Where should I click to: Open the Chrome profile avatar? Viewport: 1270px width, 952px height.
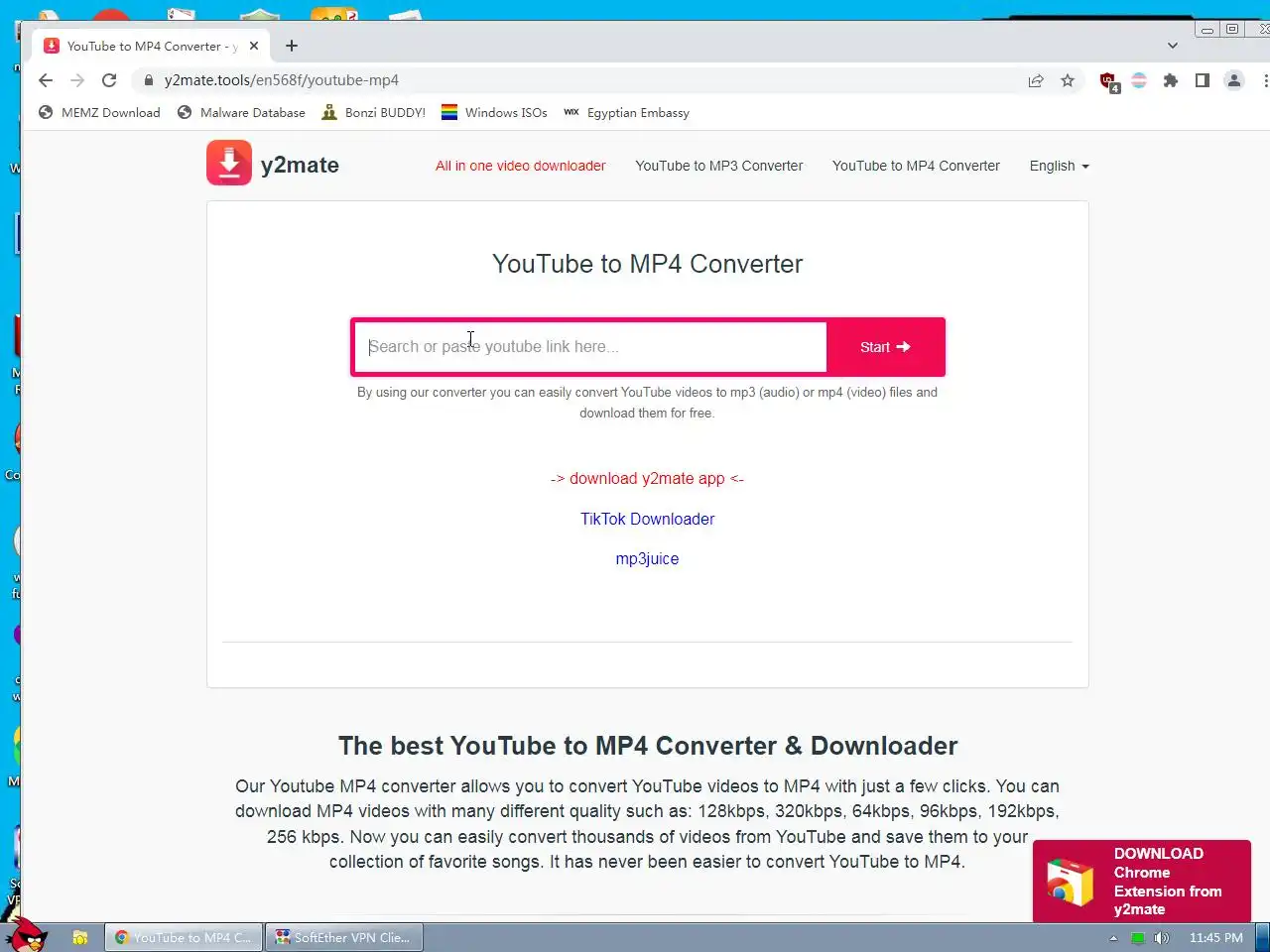coord(1234,80)
